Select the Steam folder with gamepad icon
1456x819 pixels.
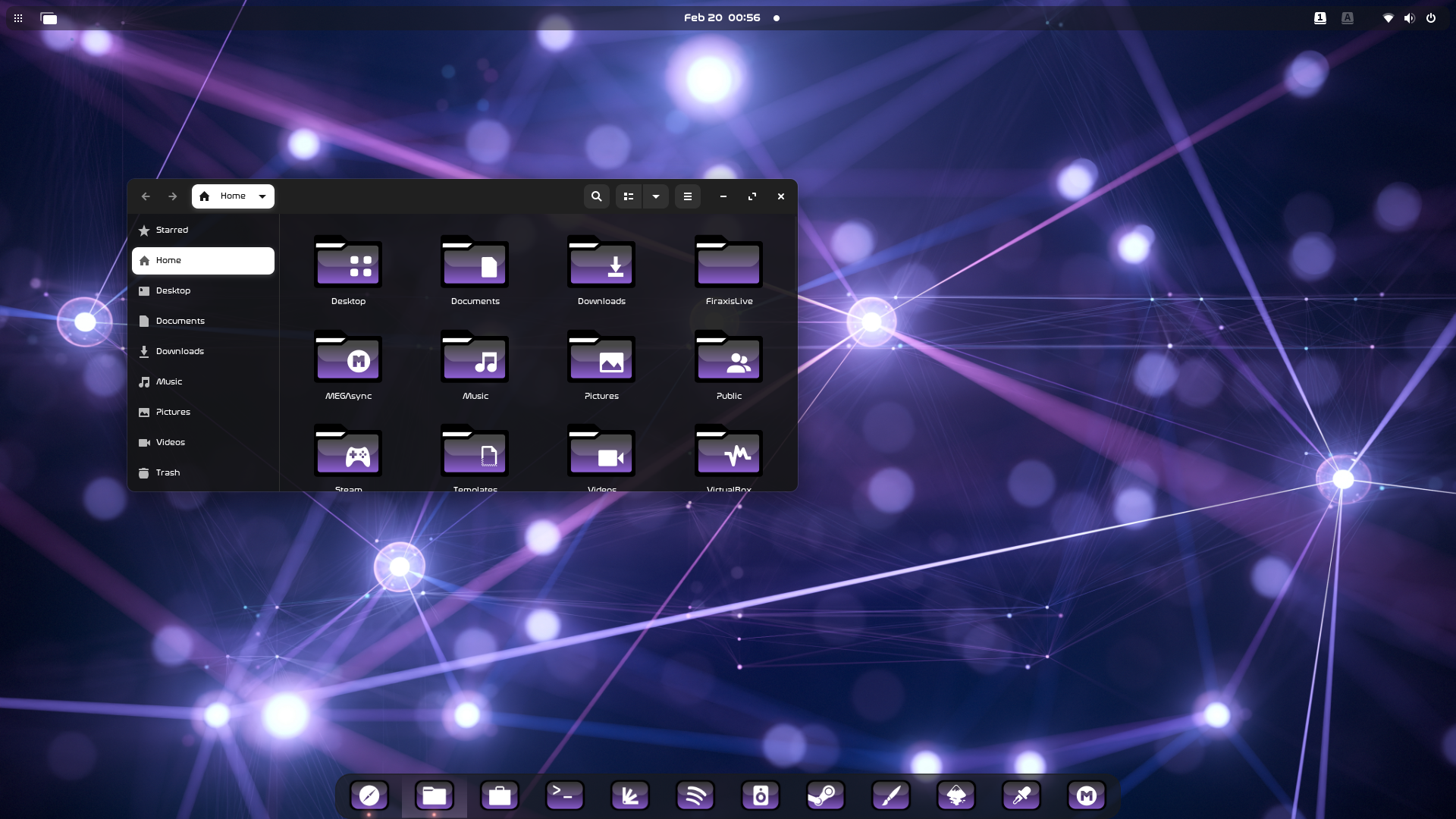(x=348, y=452)
